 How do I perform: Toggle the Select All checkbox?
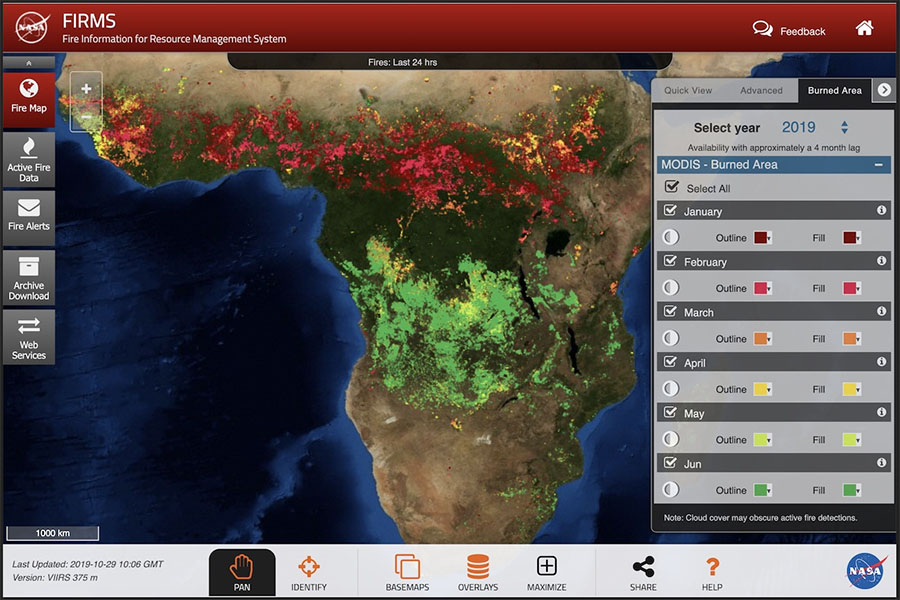click(x=671, y=187)
